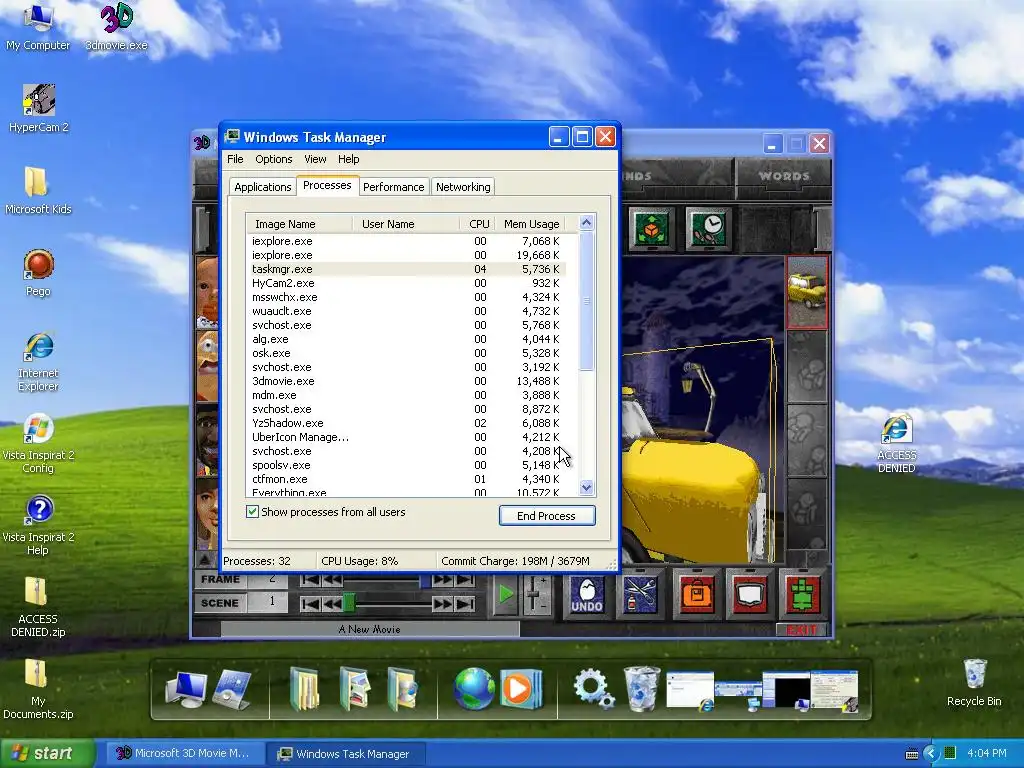Click the A New Movie title field
The width and height of the screenshot is (1024, 768).
[370, 630]
